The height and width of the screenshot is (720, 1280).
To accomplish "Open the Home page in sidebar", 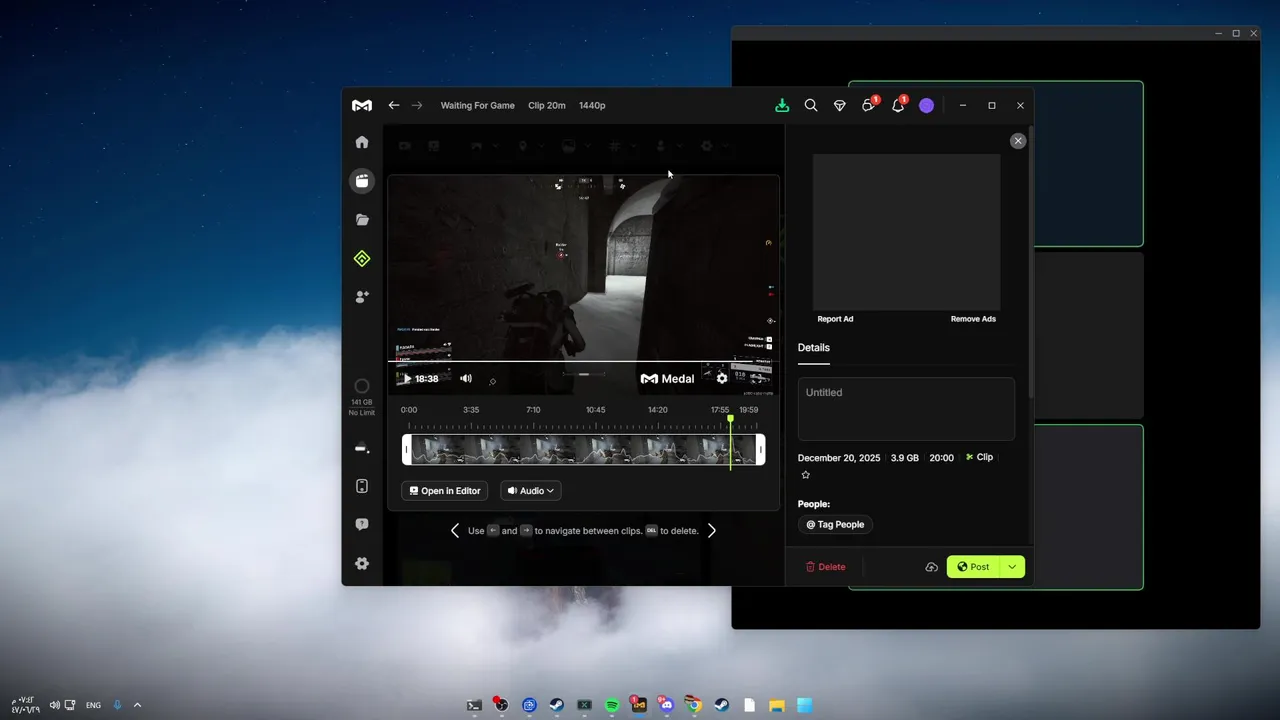I will (x=362, y=142).
